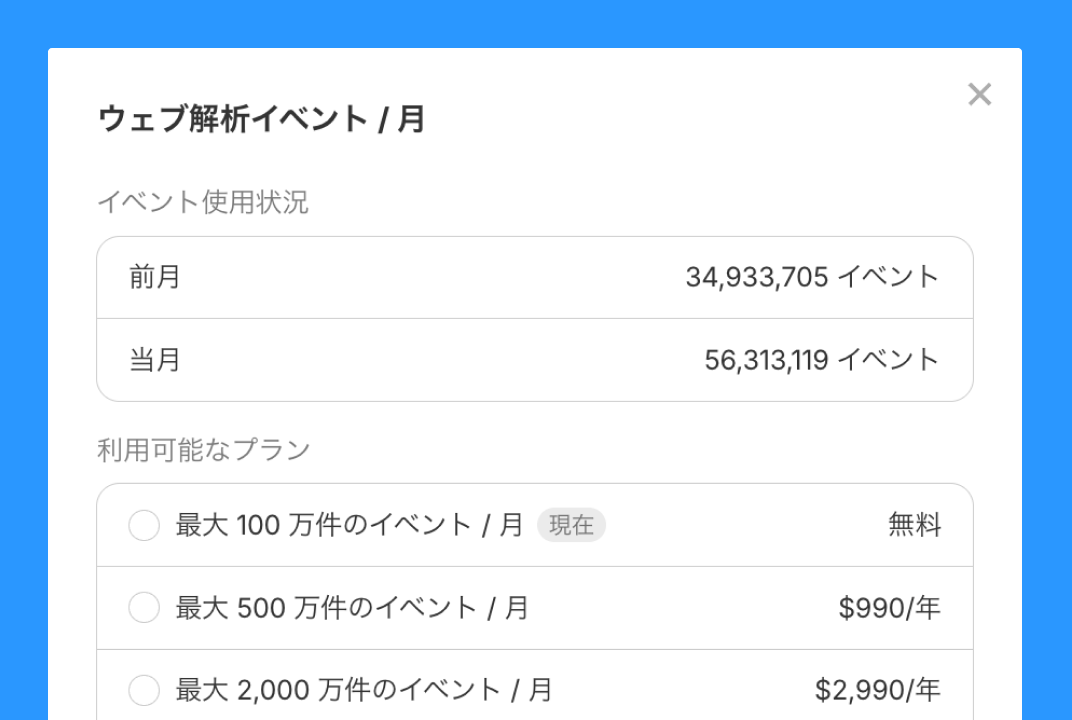Click the plan list container area

536,607
